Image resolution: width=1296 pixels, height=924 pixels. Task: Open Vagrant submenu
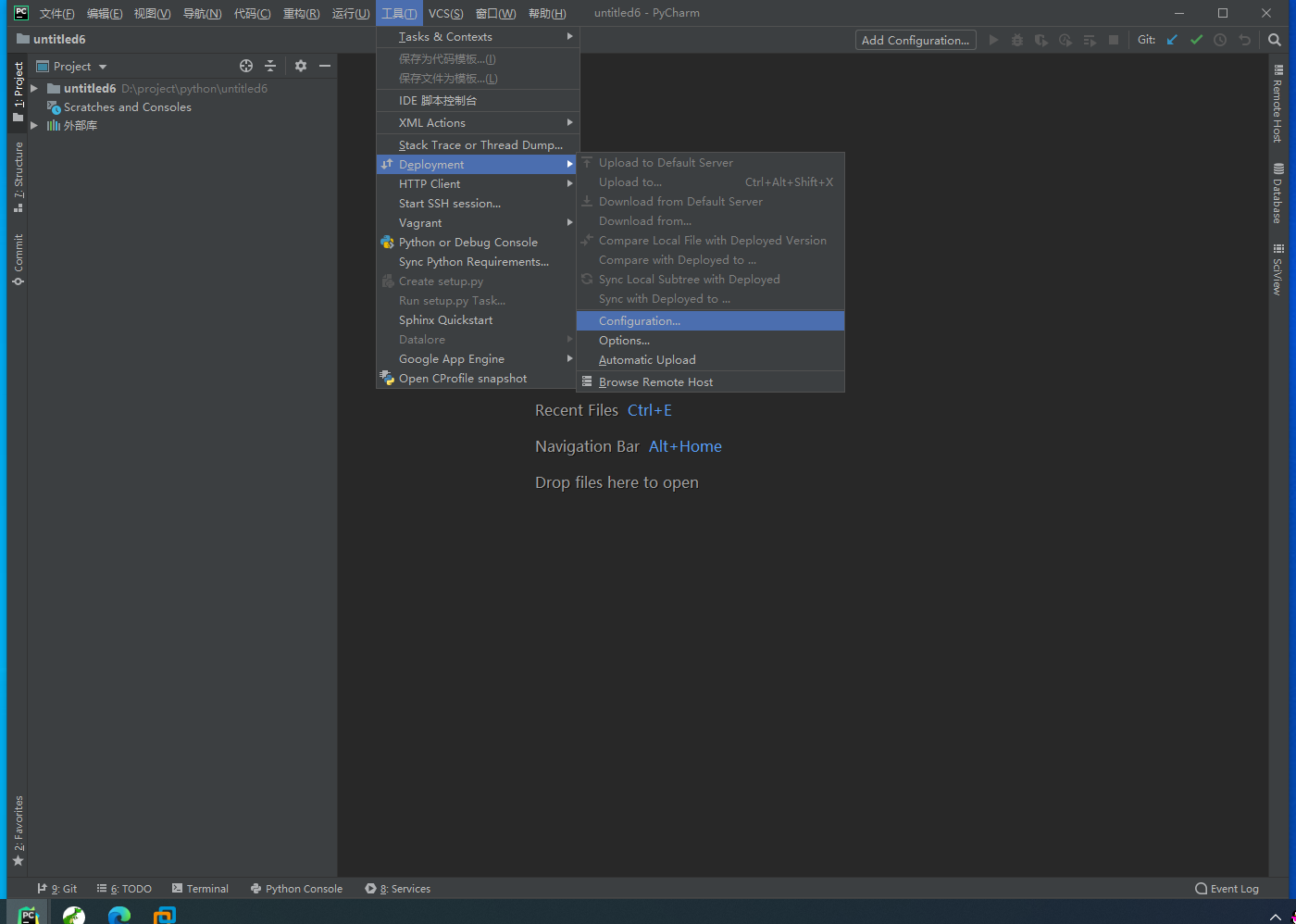[478, 222]
